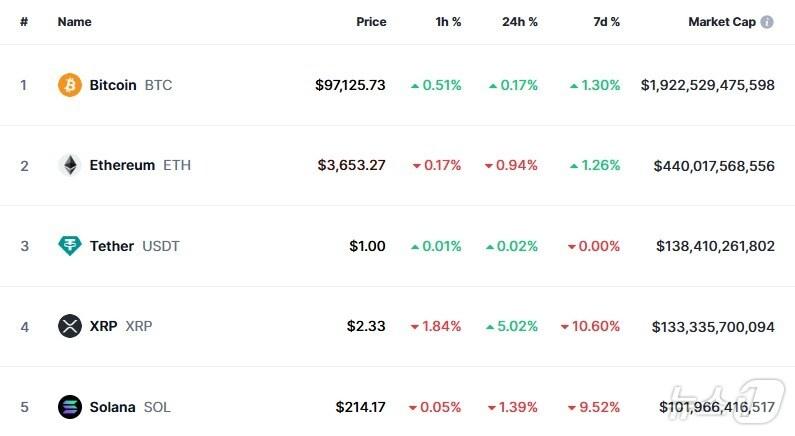Image resolution: width=795 pixels, height=436 pixels.
Task: Click Bitcoin's price of $97,125.73
Action: pyautogui.click(x=350, y=85)
